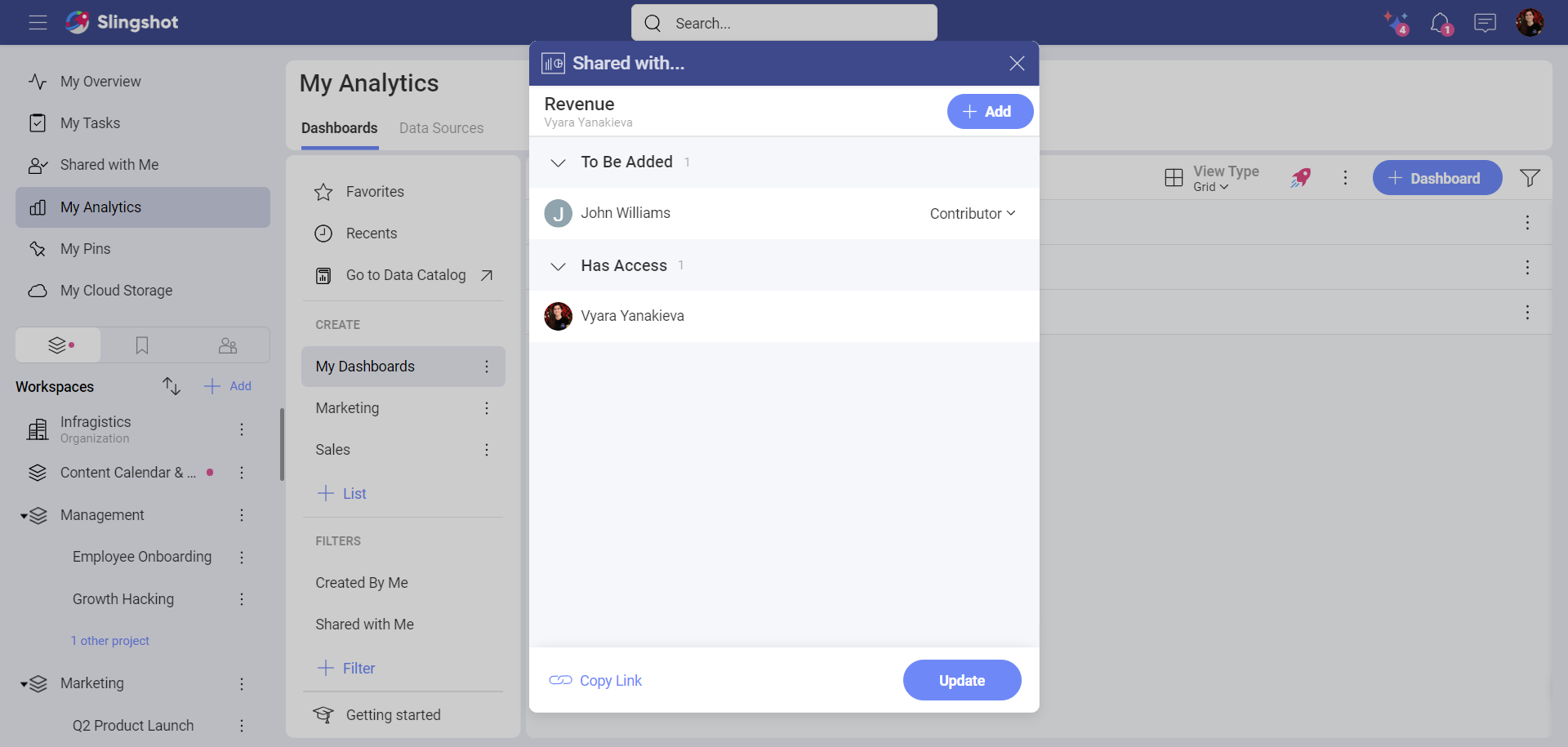1568x747 pixels.
Task: Open Growth Hacking project
Action: point(123,599)
